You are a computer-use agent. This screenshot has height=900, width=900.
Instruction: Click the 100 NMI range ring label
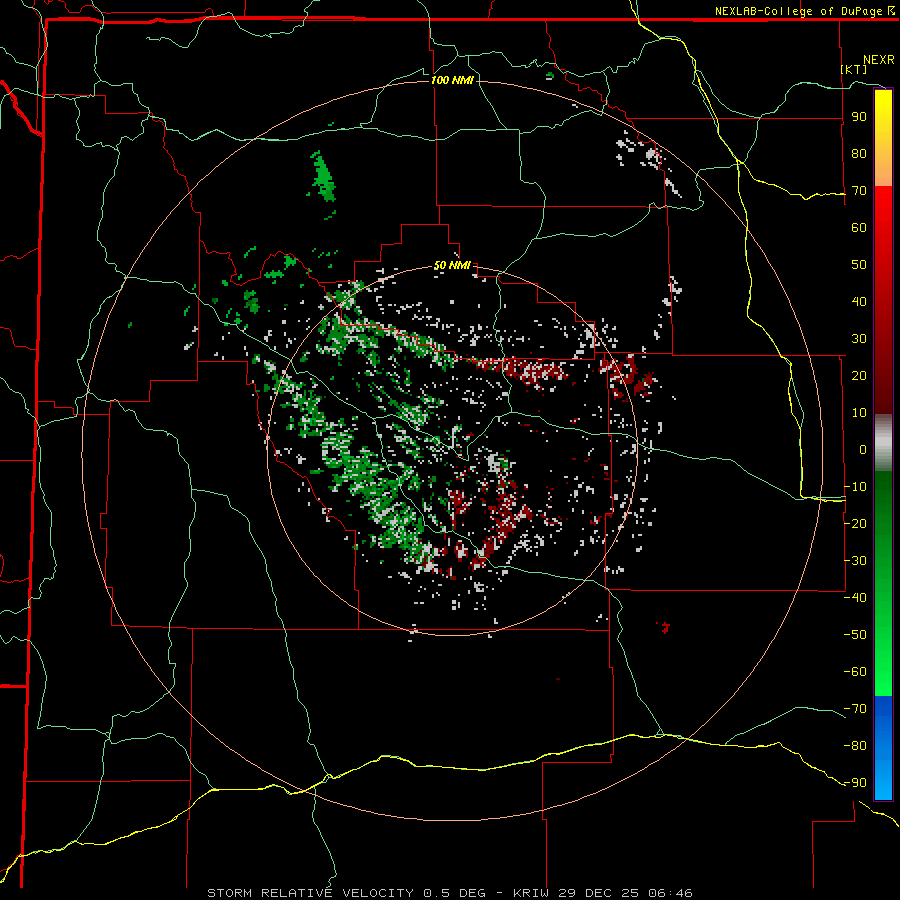click(x=452, y=80)
